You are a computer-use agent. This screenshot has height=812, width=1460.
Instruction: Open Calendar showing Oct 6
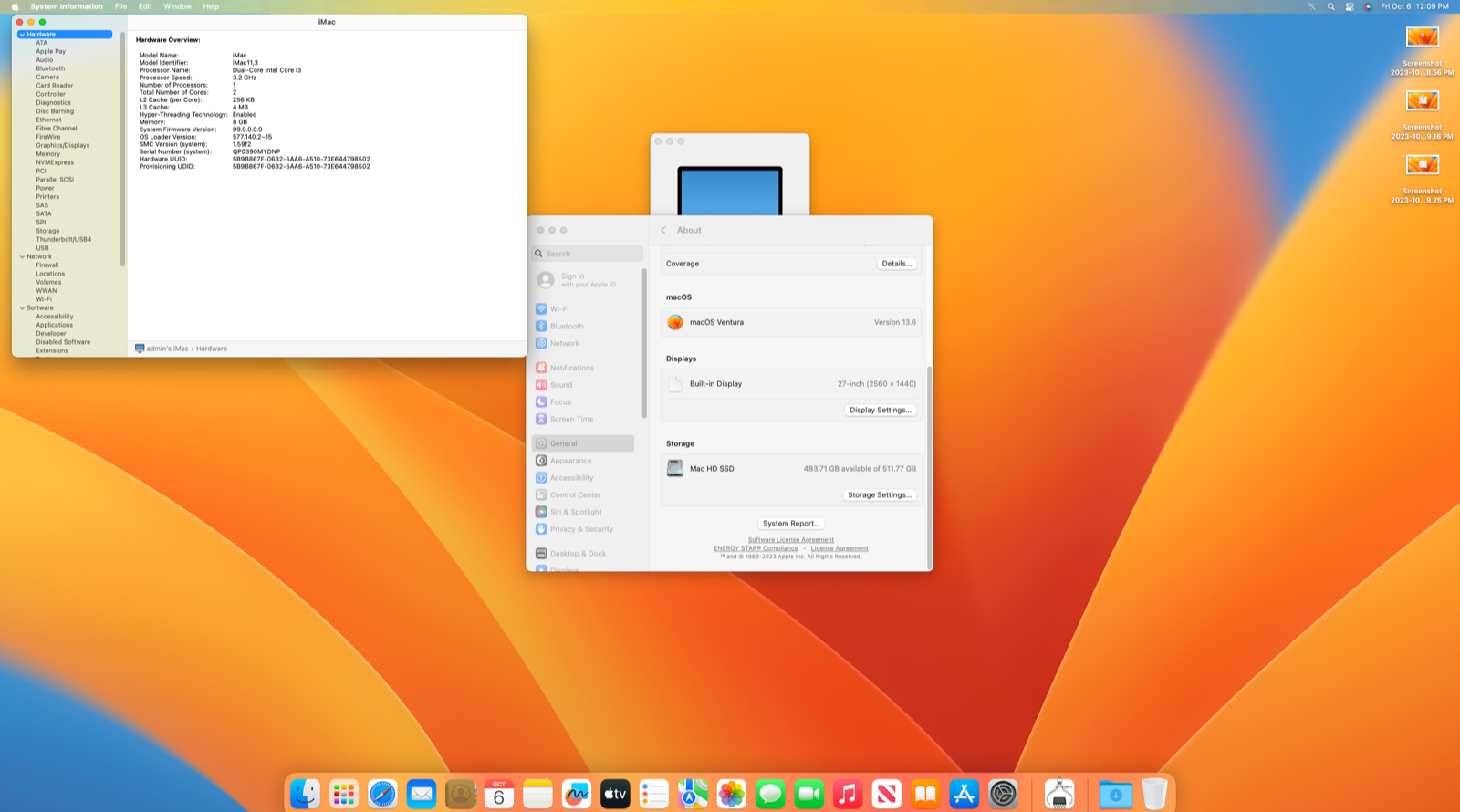pos(499,794)
